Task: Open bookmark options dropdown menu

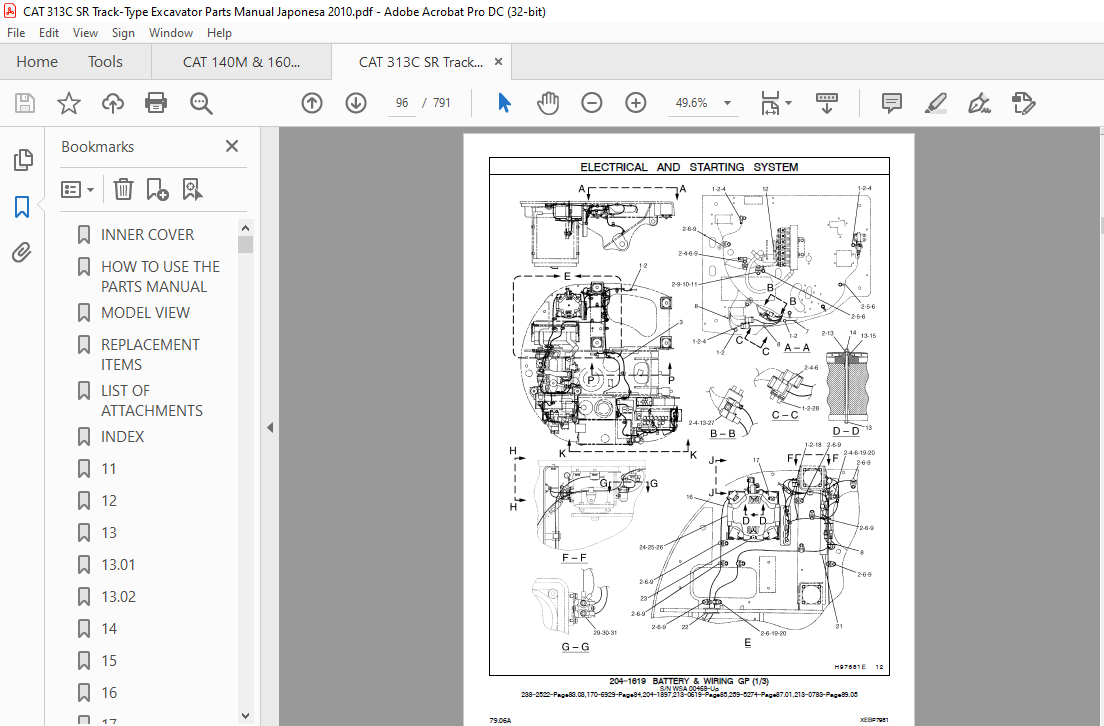Action: (x=77, y=189)
